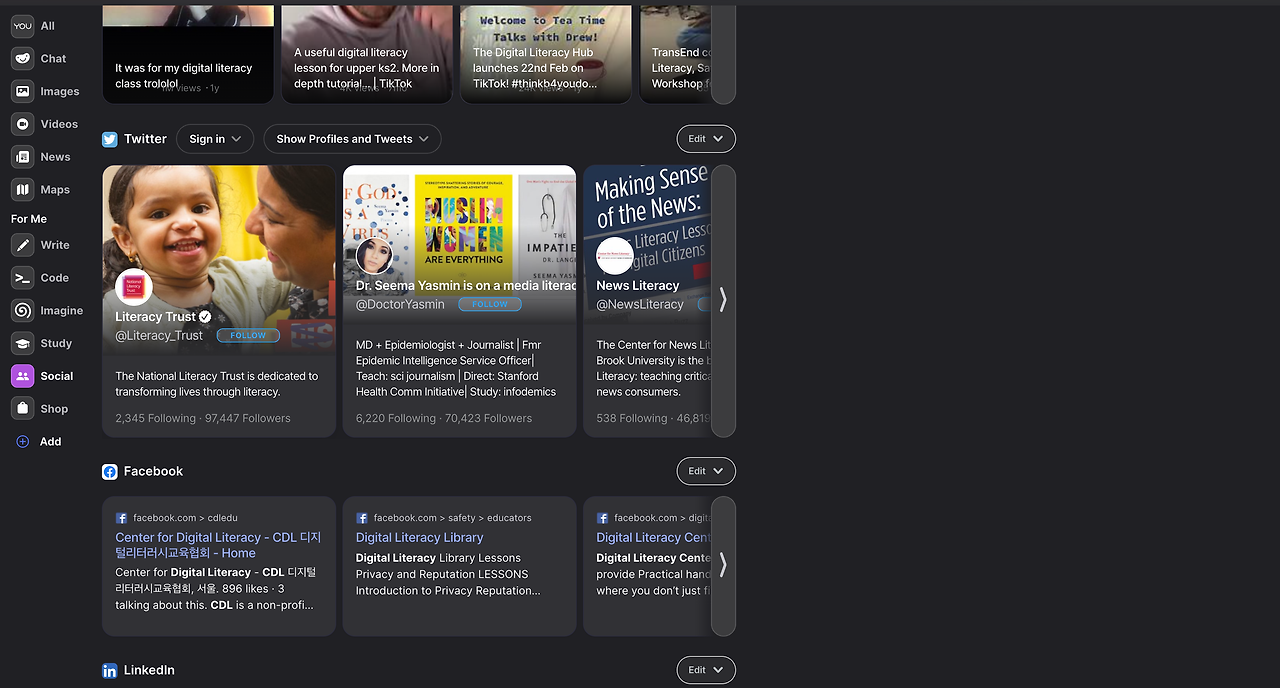This screenshot has height=688, width=1280.
Task: Click the Study graduation cap icon
Action: (x=22, y=343)
